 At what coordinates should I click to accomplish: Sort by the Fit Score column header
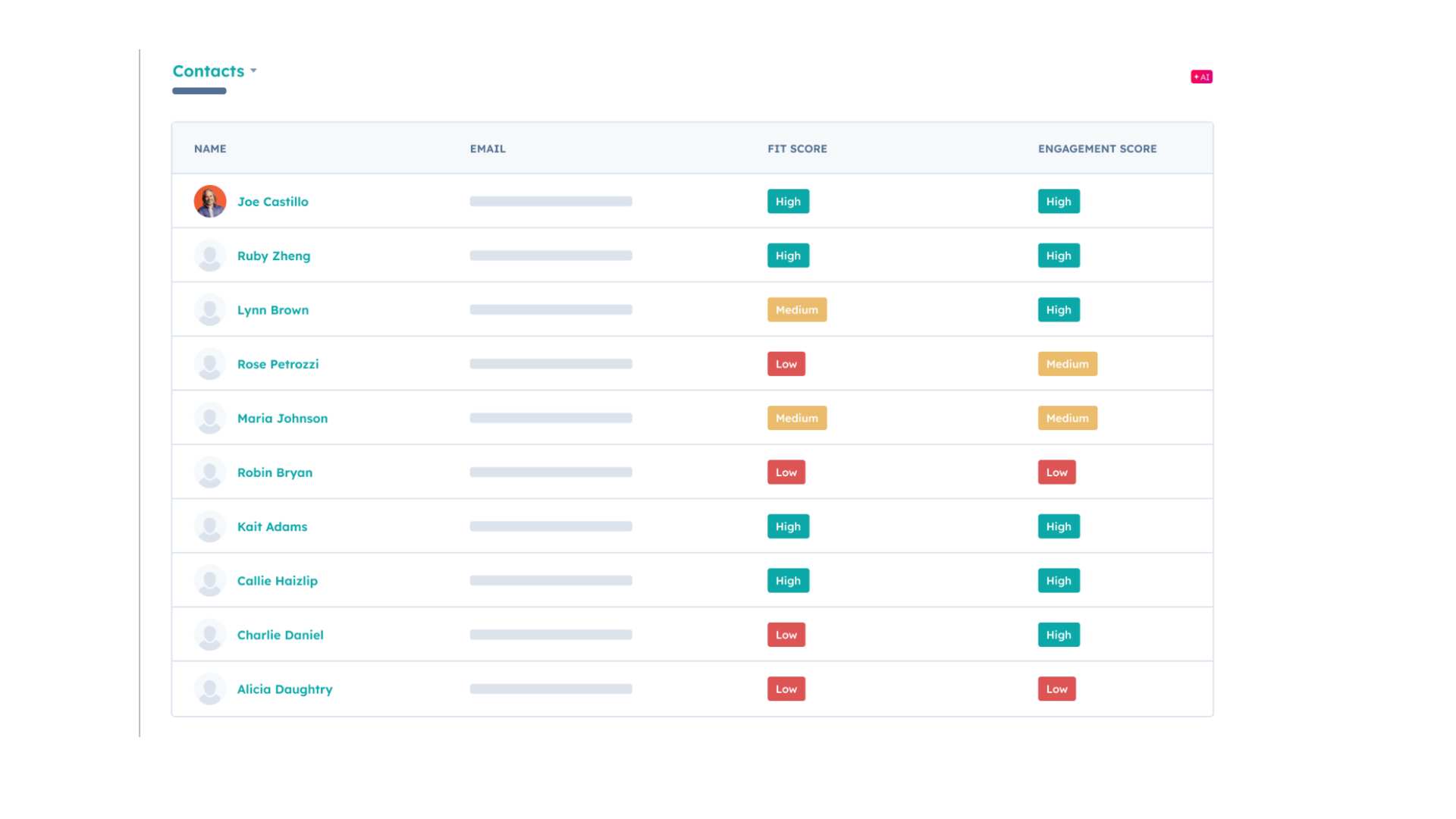click(797, 149)
